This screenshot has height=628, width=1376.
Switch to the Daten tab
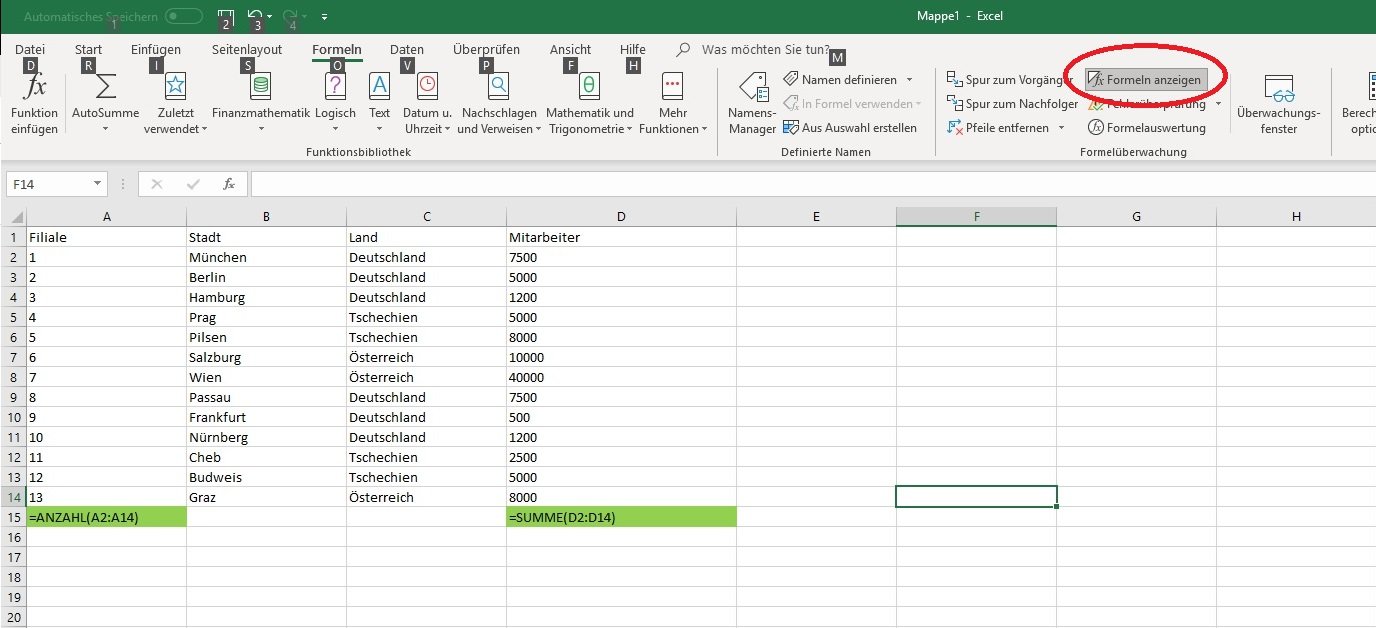(406, 50)
